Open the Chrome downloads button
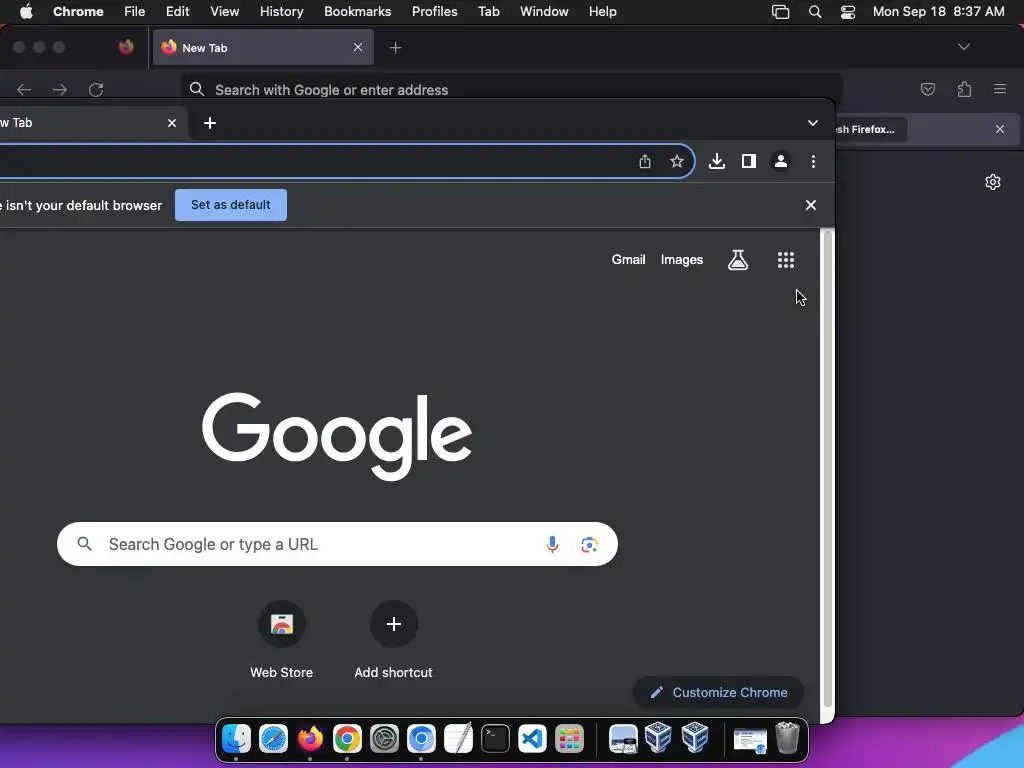 coord(716,161)
